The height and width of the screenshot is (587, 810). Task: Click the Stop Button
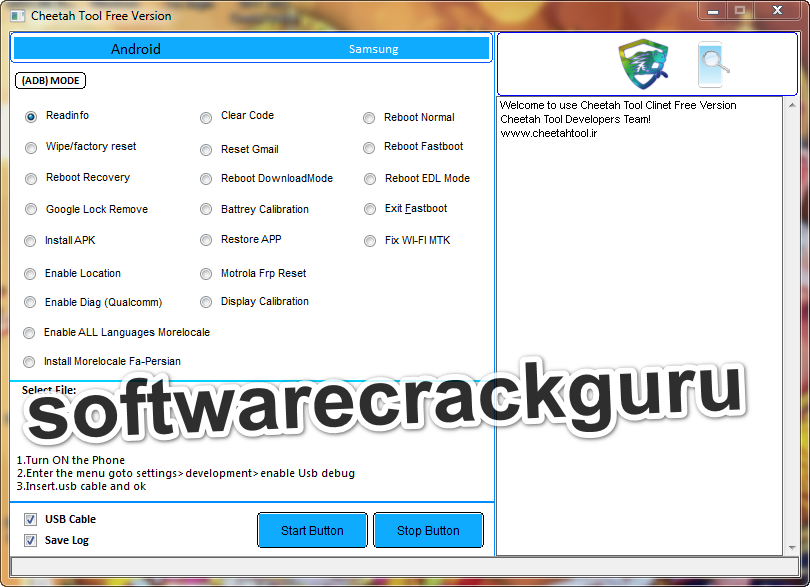coord(428,531)
